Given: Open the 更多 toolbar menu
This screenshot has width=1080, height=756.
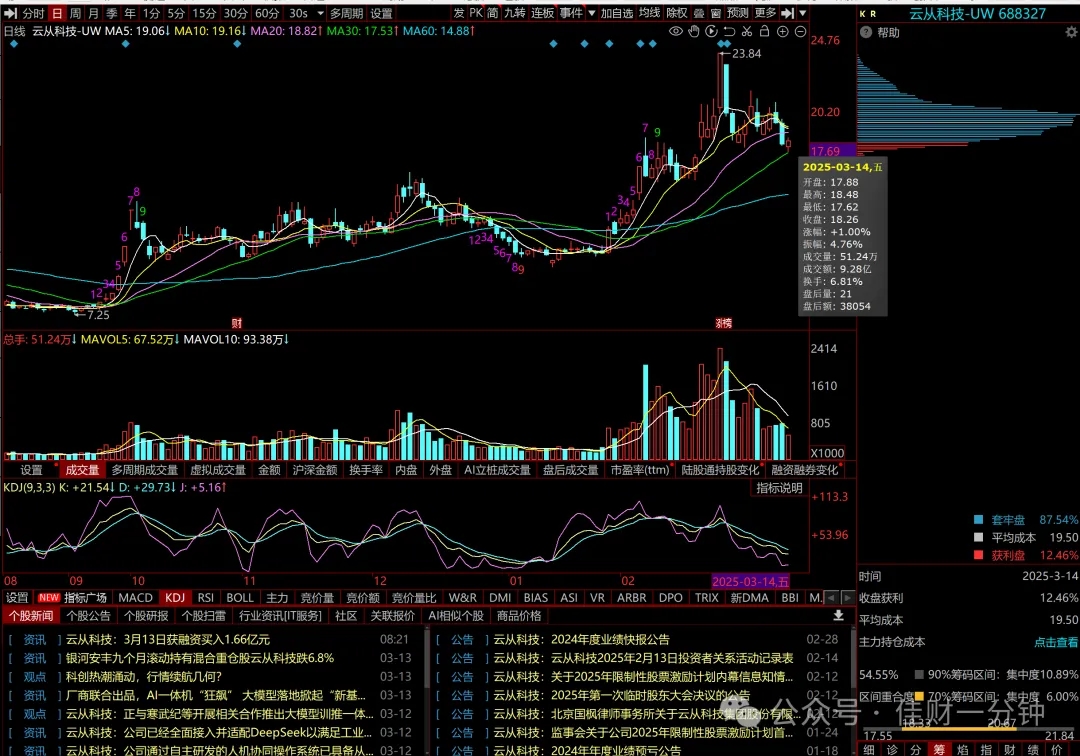Looking at the screenshot, I should click(765, 13).
